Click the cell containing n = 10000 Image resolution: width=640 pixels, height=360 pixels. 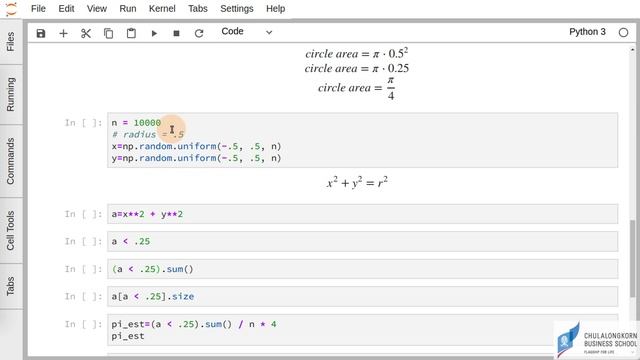(362, 140)
